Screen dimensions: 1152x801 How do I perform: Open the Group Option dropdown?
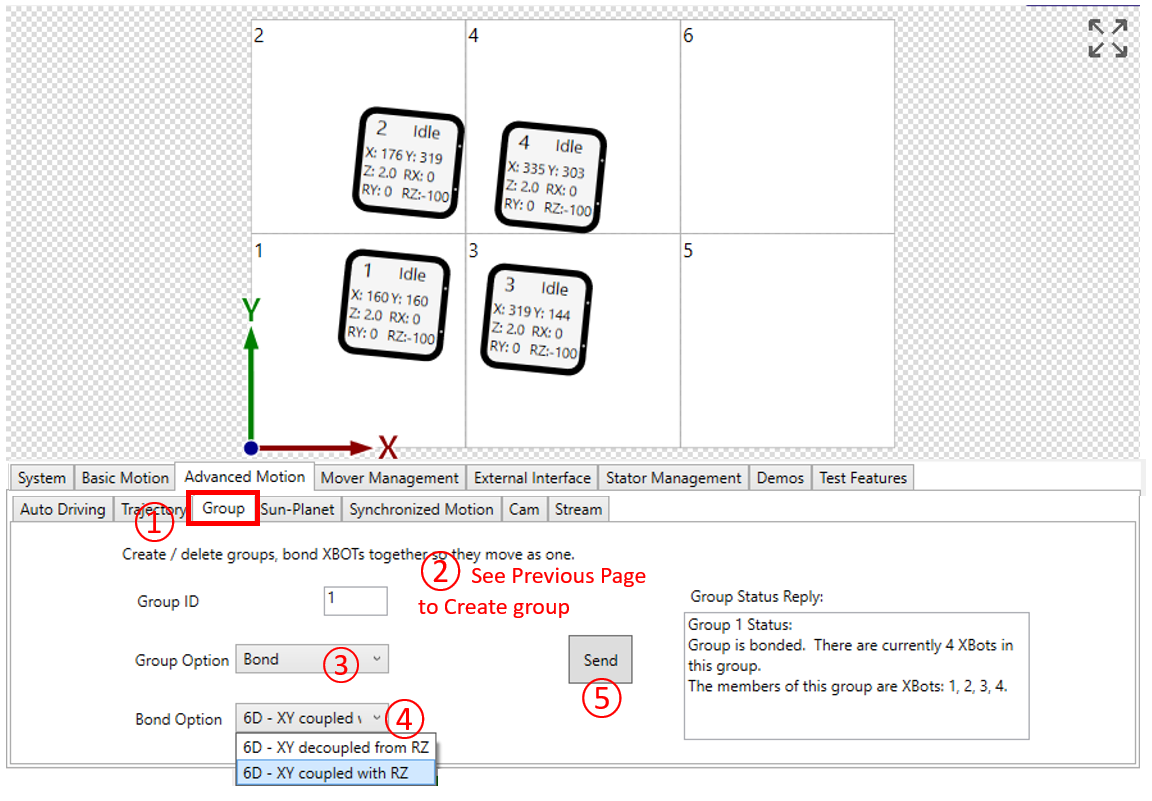point(311,660)
